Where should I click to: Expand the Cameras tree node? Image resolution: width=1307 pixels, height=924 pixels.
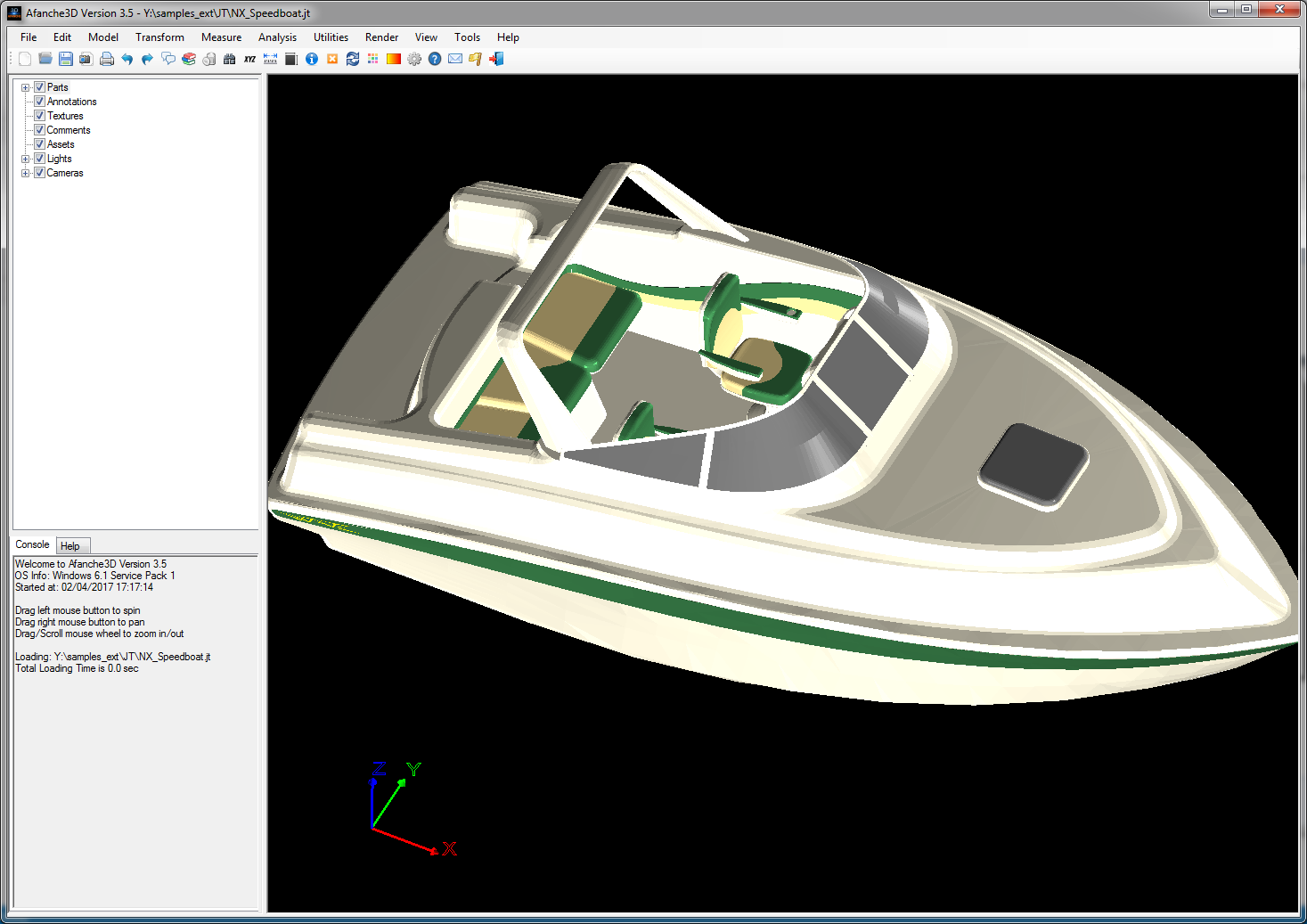tap(26, 173)
